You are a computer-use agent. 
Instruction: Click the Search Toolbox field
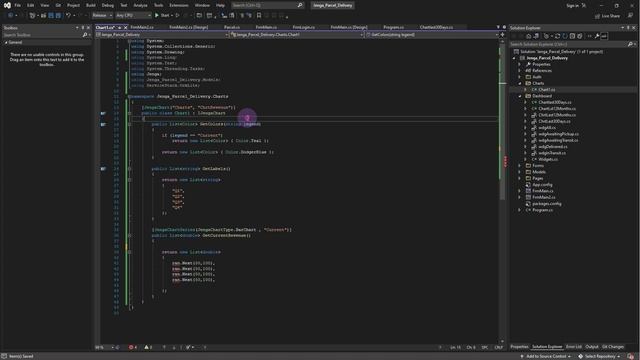pyautogui.click(x=46, y=35)
